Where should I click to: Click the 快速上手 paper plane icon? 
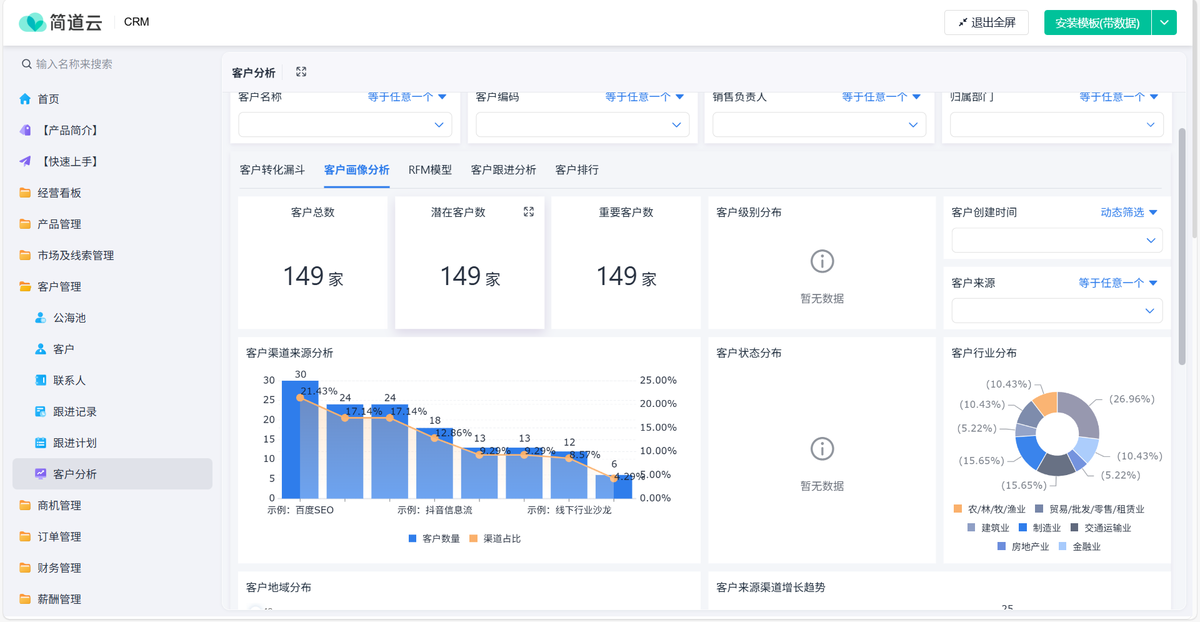pyautogui.click(x=25, y=161)
